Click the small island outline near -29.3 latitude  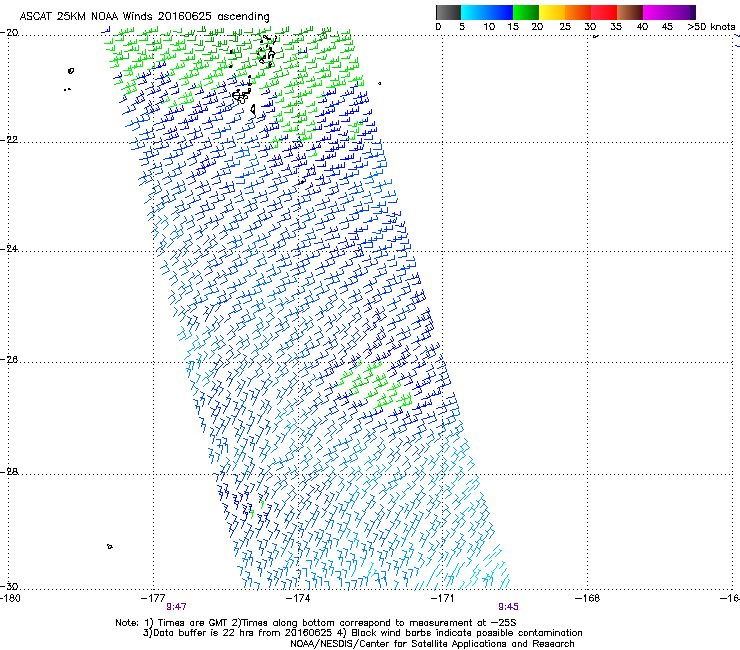tap(109, 547)
